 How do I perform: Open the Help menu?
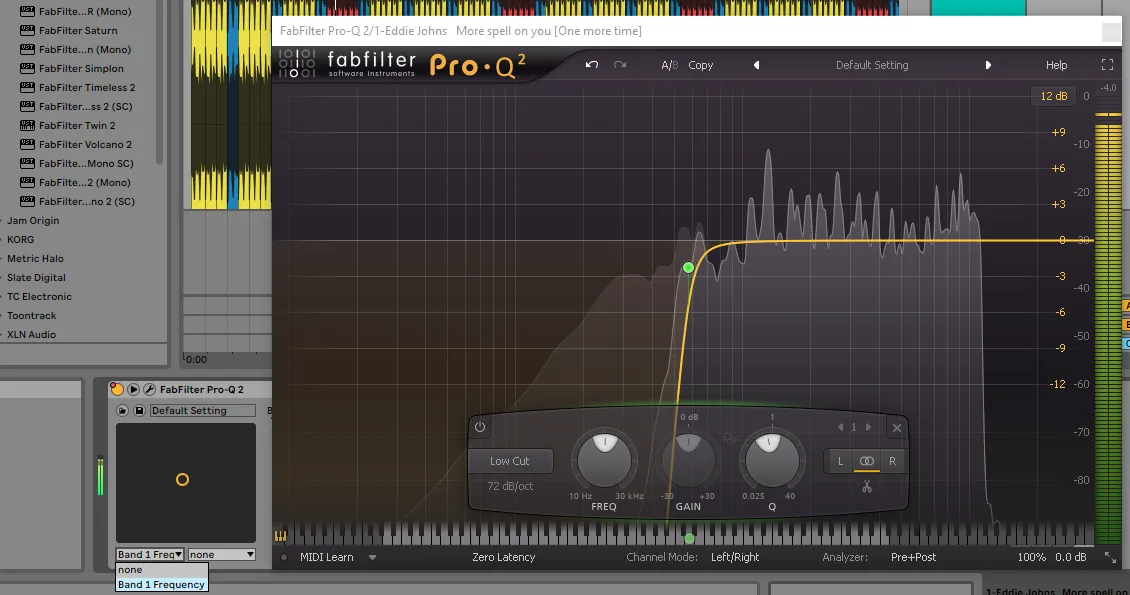(x=1056, y=65)
